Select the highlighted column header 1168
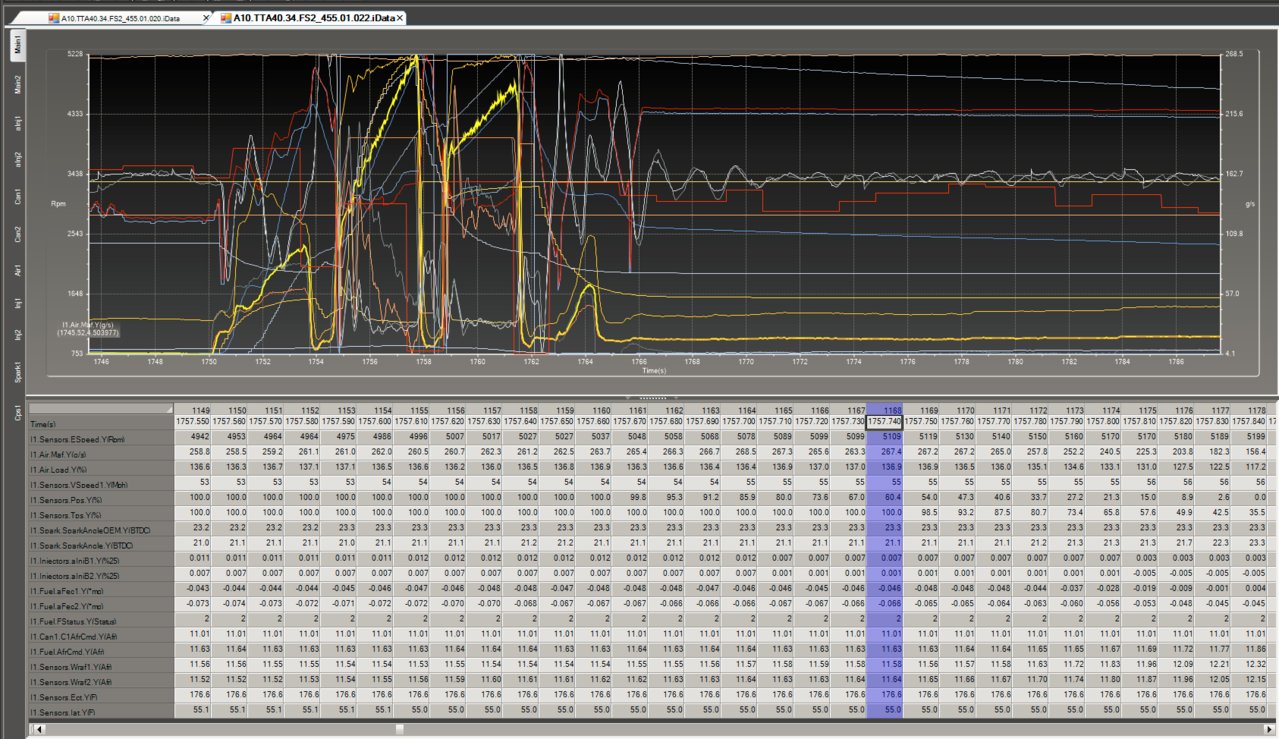The height and width of the screenshot is (739, 1279). [x=884, y=410]
